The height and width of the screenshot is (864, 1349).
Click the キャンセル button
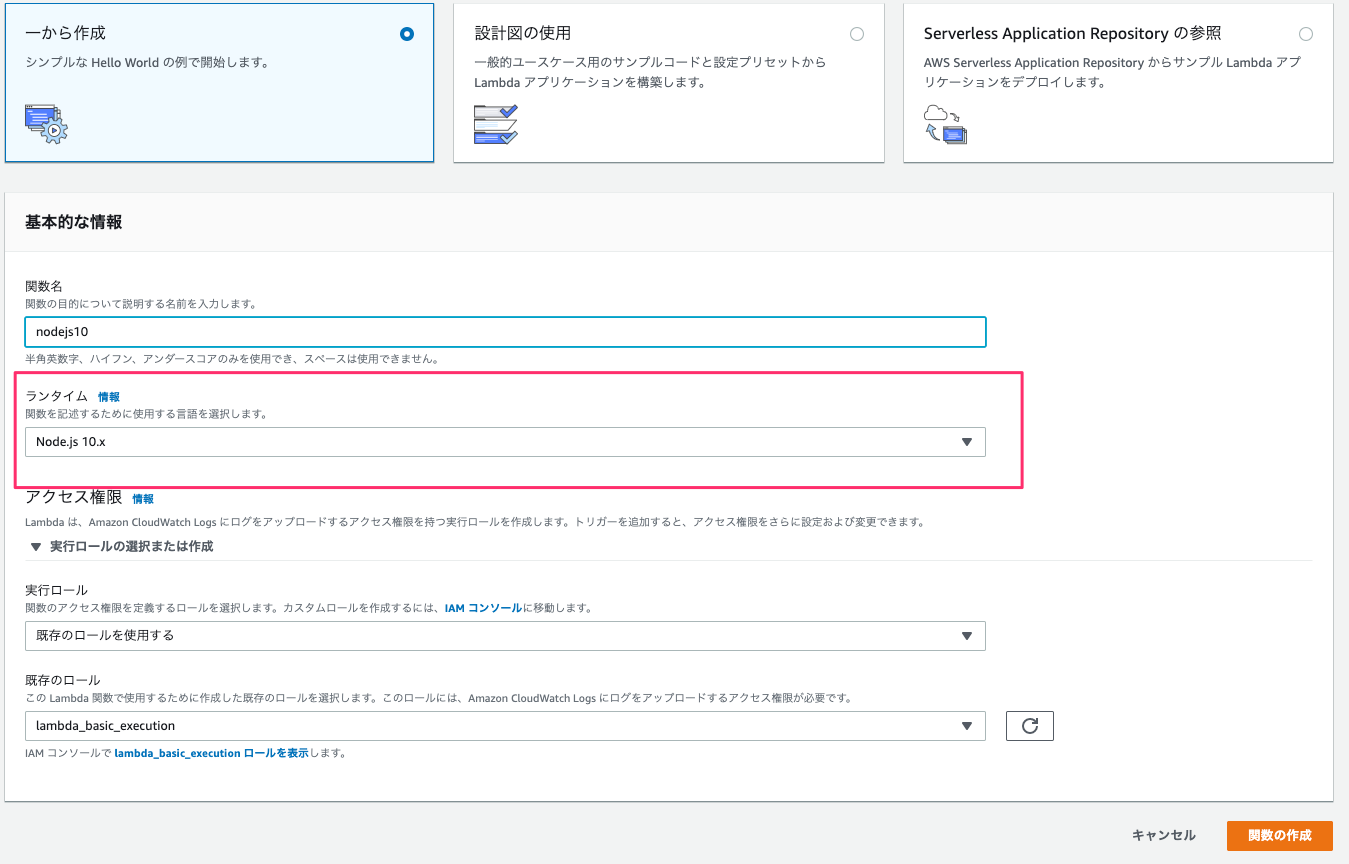click(x=1163, y=834)
